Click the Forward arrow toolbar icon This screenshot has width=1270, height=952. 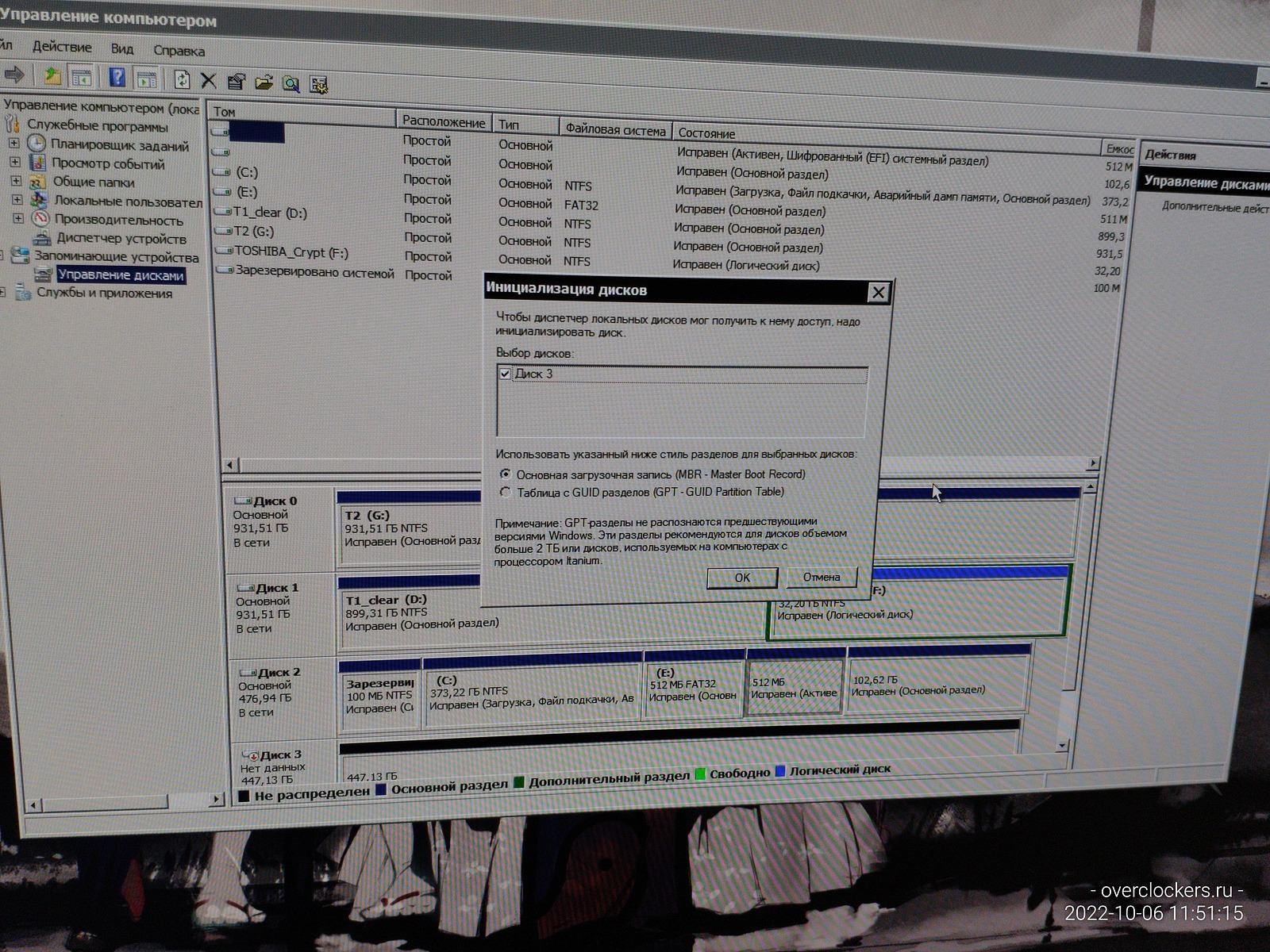point(14,75)
